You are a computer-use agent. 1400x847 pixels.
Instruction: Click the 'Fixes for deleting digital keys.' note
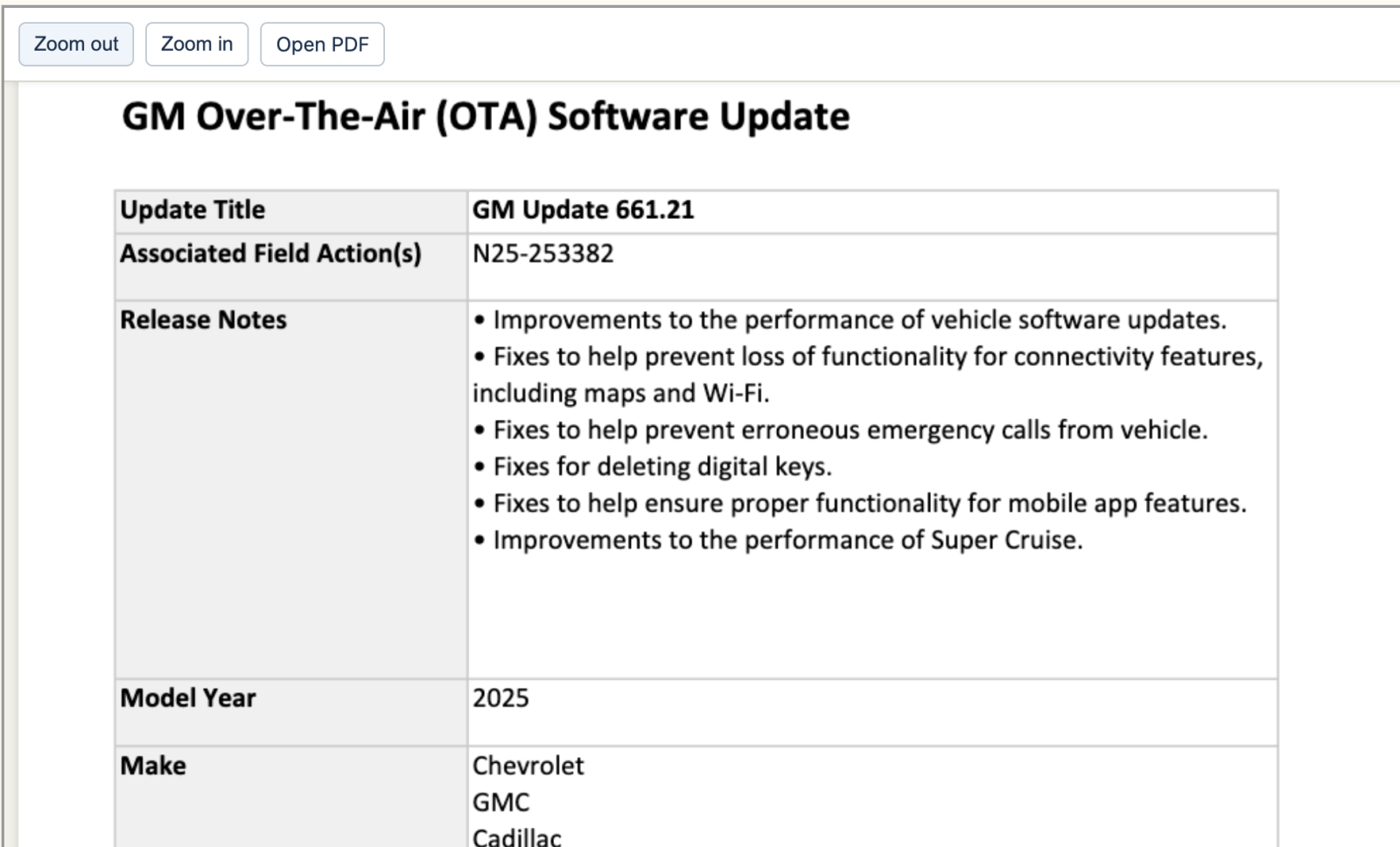tap(653, 467)
